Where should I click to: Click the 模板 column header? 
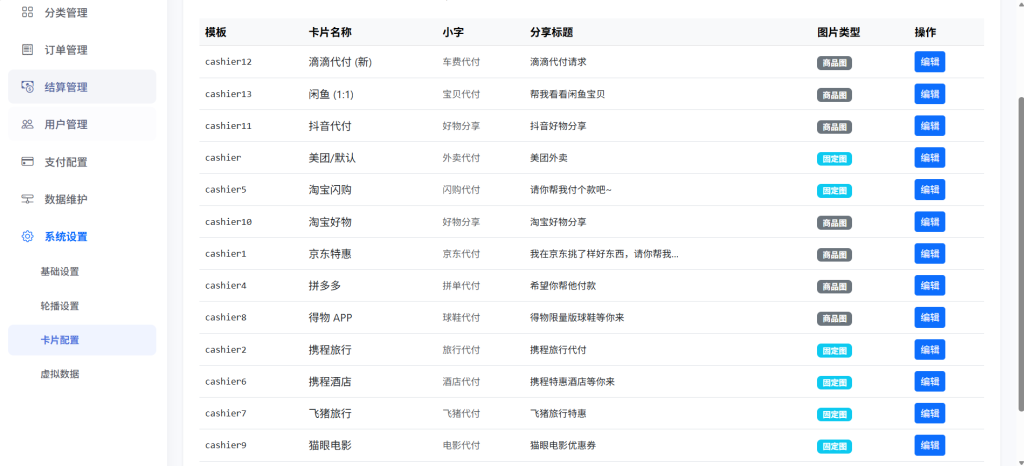[216, 32]
